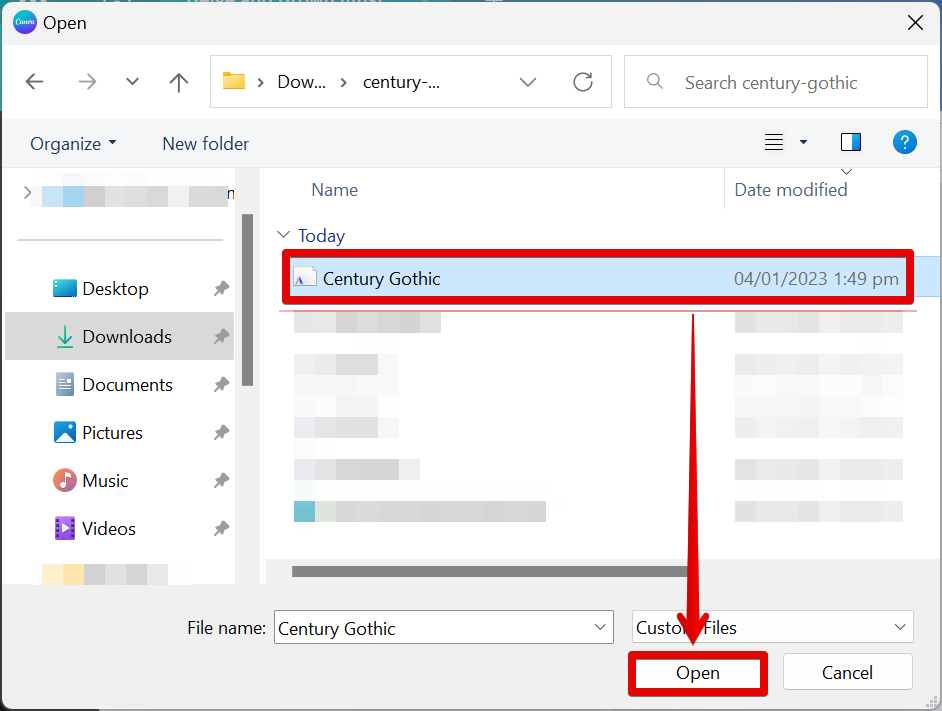Viewport: 942px width, 711px height.
Task: Toggle the preview pane icon
Action: click(x=851, y=142)
